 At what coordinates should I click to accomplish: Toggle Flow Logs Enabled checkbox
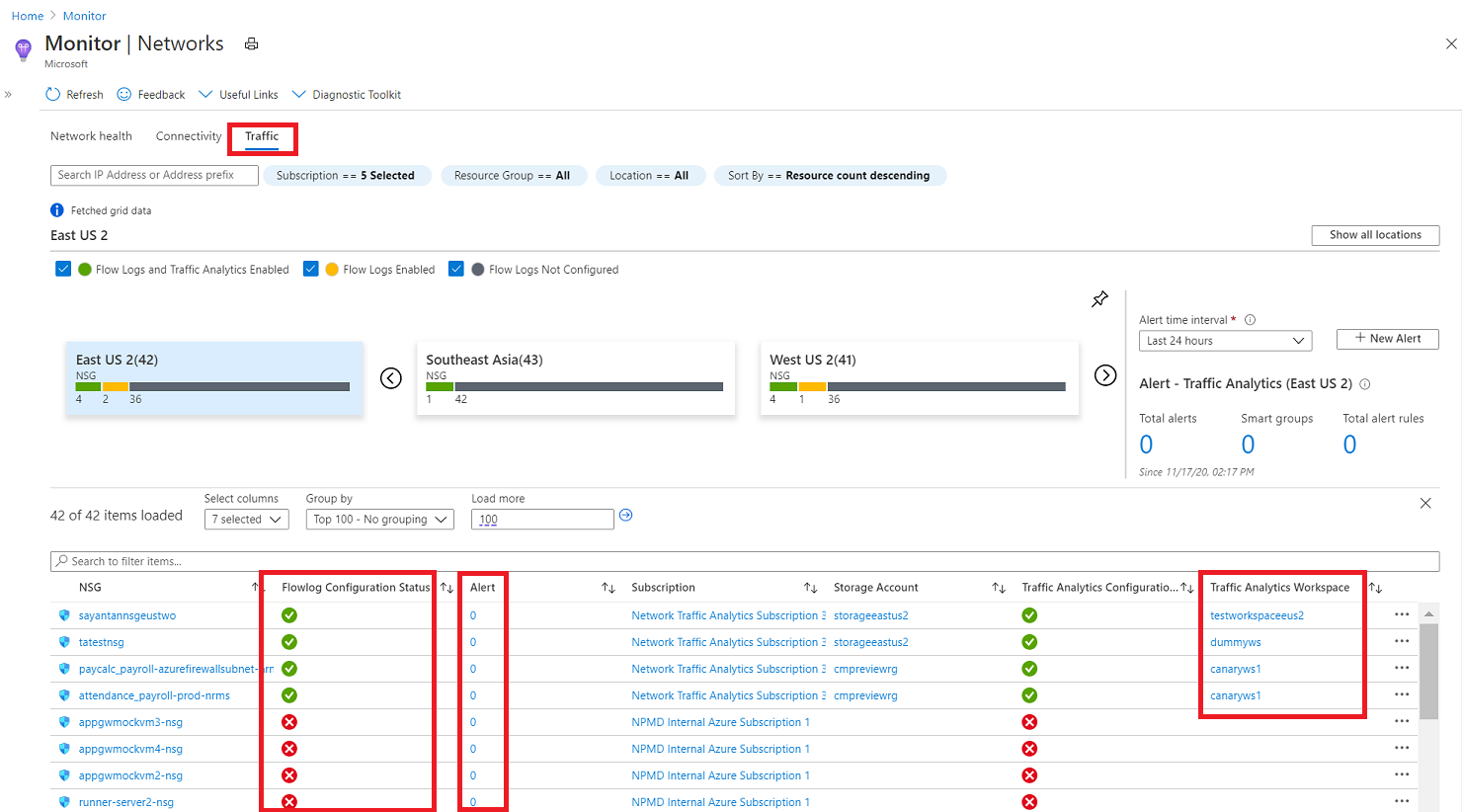310,269
